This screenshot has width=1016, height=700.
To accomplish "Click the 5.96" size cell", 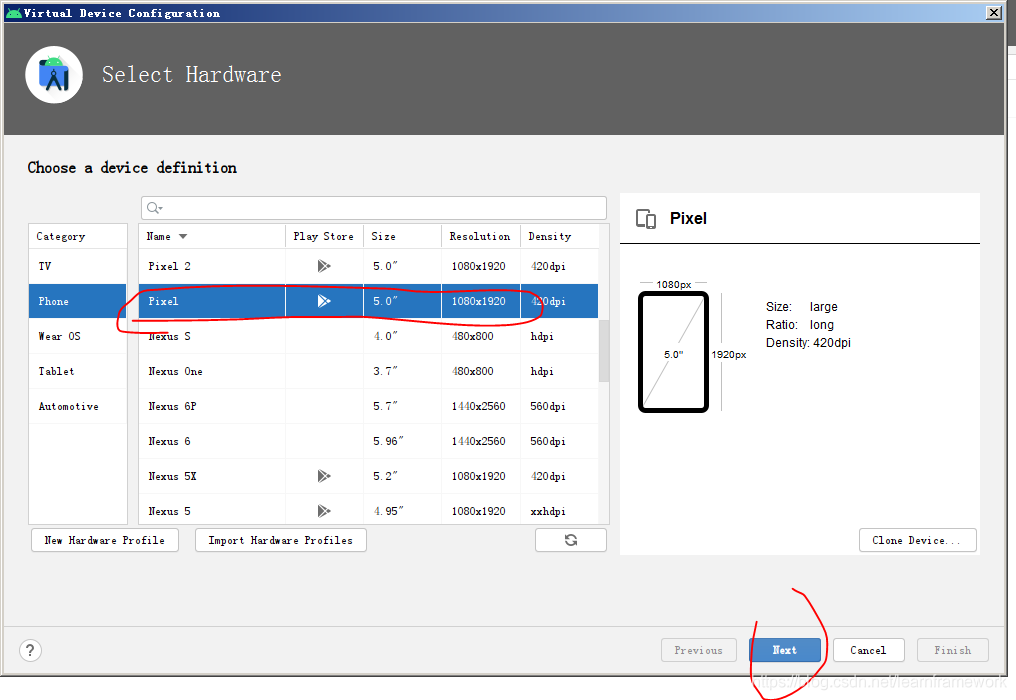I will 387,441.
